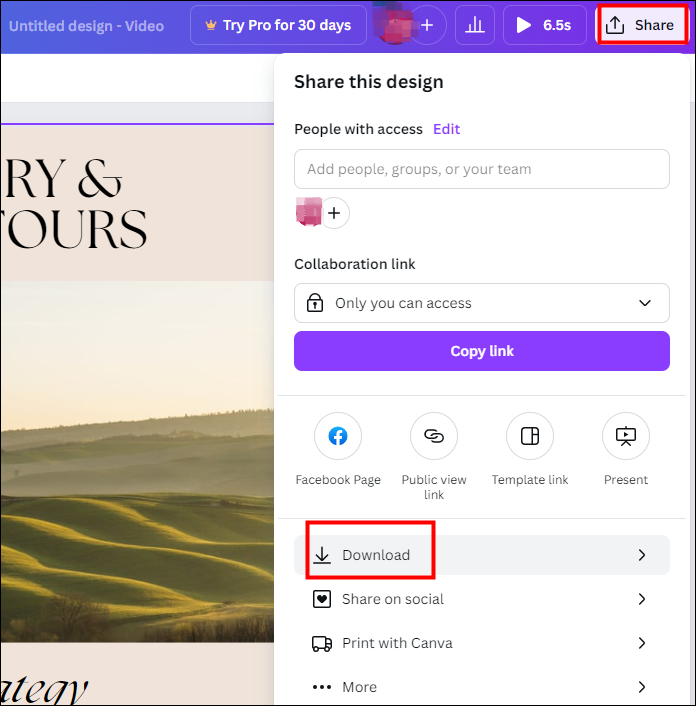Viewport: 696px width, 706px height.
Task: Rename Untitled design - Video title
Action: 86,26
